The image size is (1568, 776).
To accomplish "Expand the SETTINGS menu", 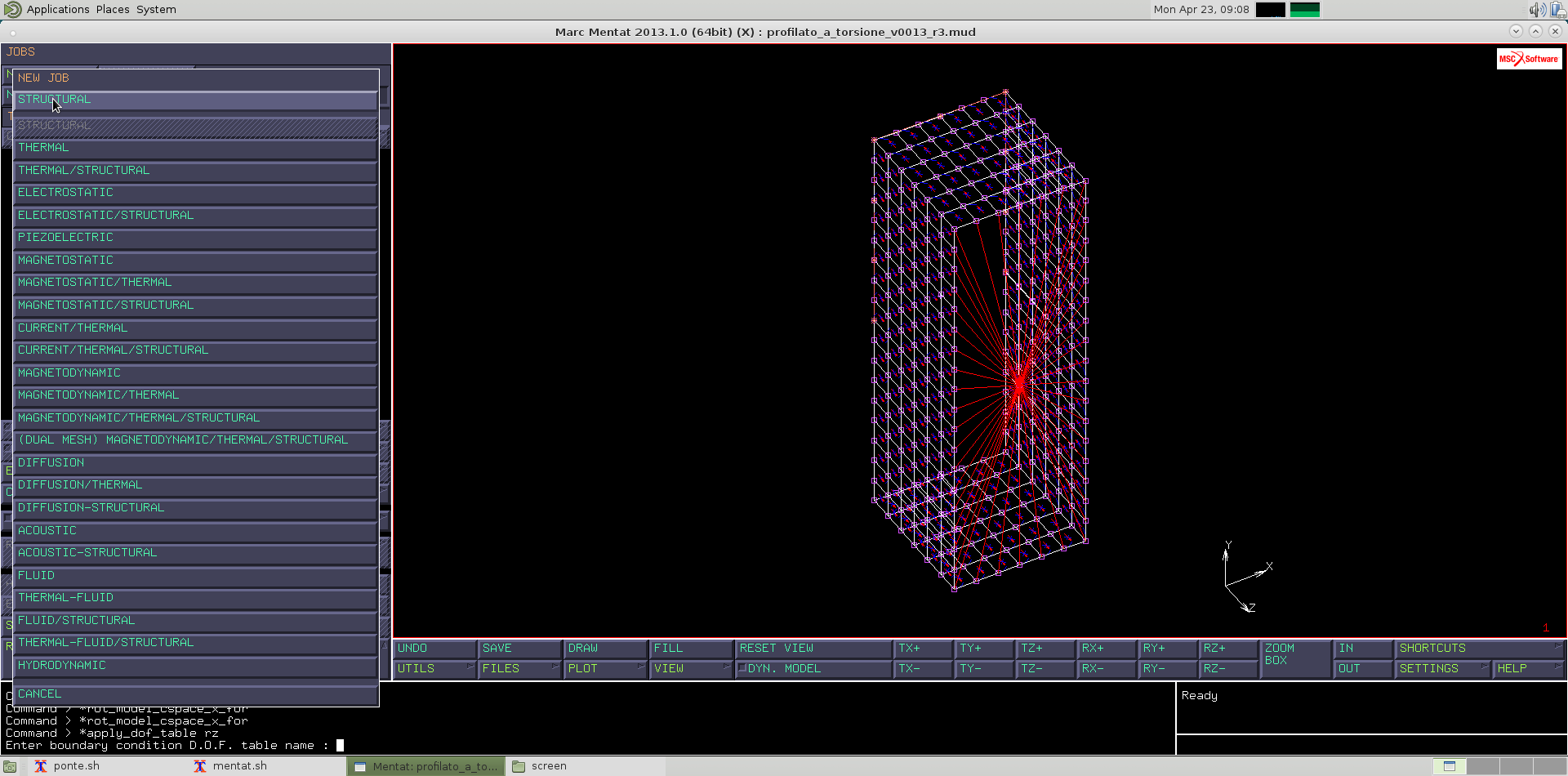I will 1442,669.
